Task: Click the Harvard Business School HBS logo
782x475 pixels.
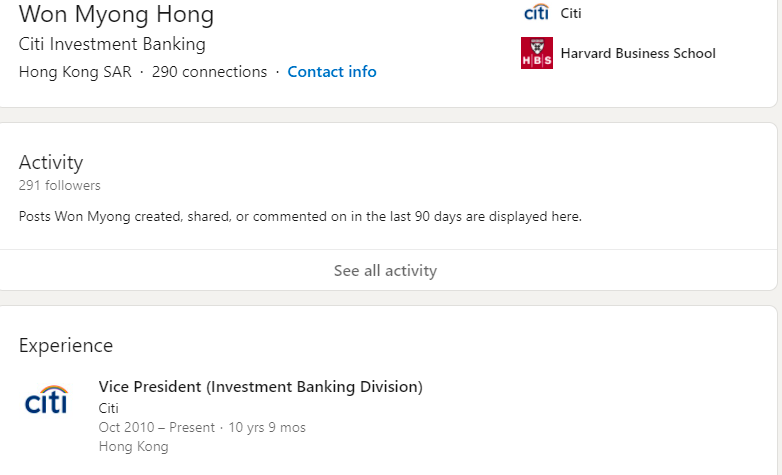Action: click(536, 53)
